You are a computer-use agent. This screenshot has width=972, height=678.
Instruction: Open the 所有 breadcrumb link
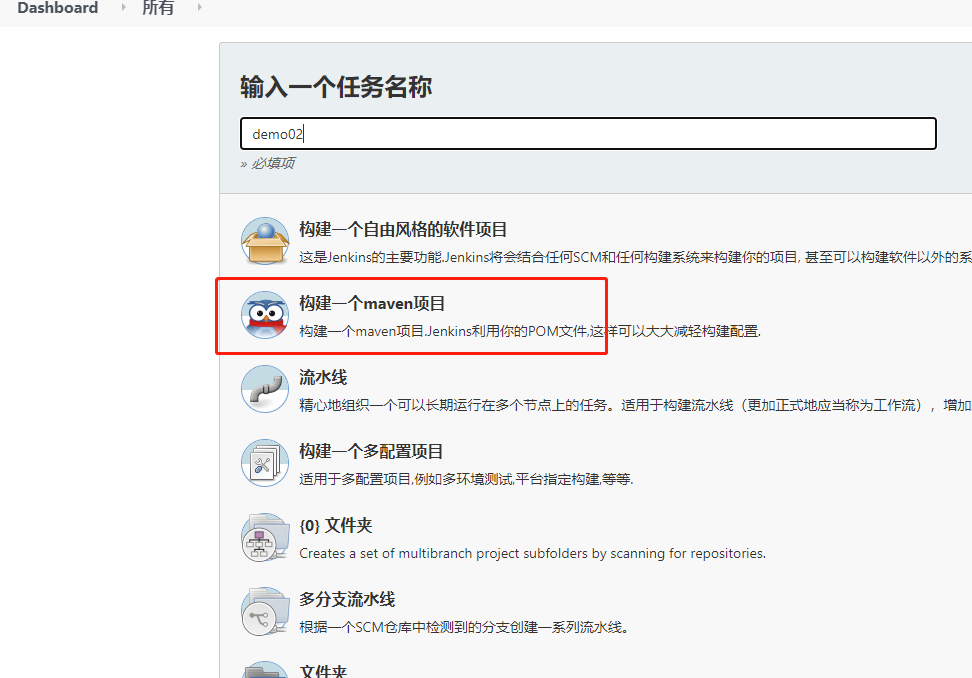[x=158, y=8]
